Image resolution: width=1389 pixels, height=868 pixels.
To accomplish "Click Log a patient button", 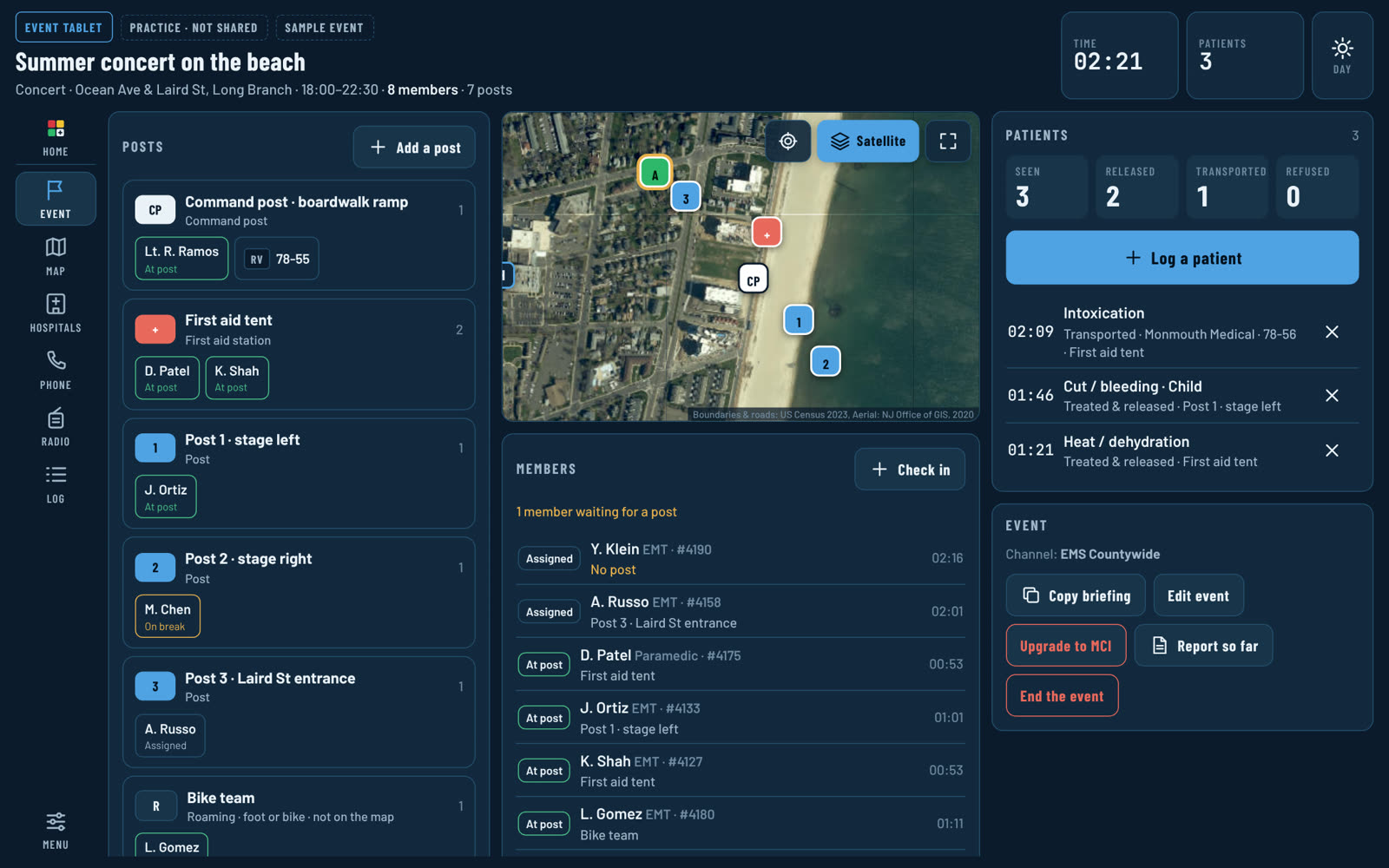I will tap(1182, 258).
